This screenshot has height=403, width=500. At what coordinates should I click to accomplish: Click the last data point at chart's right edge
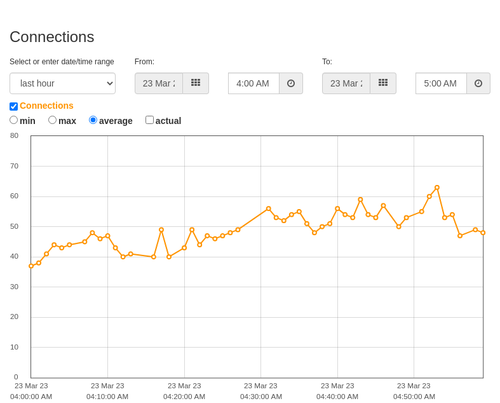click(483, 233)
